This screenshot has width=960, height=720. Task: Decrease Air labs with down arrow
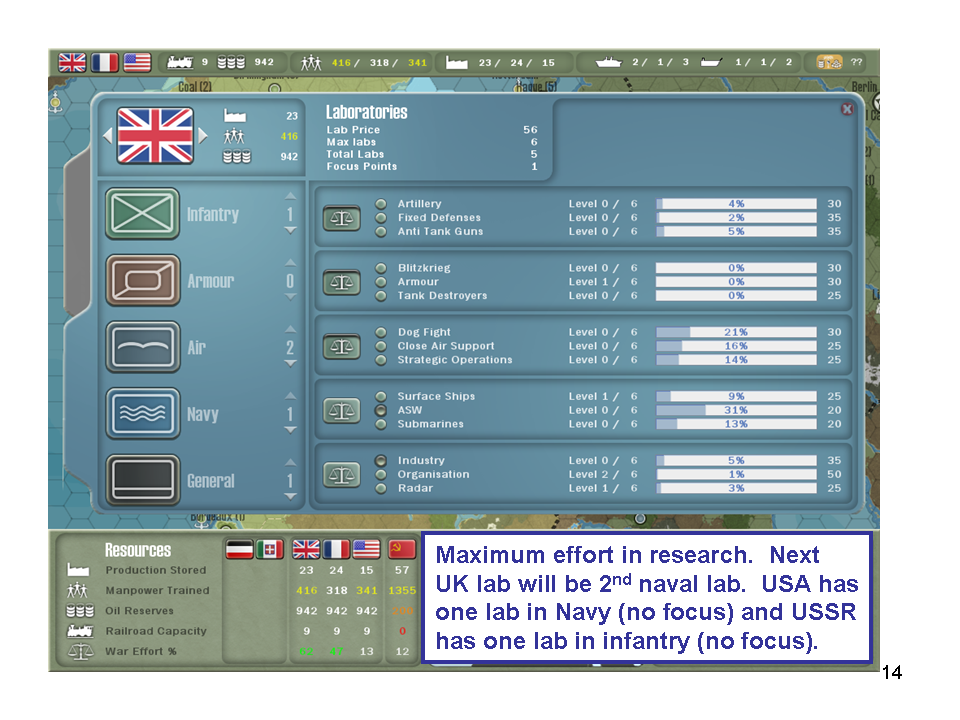(x=290, y=364)
